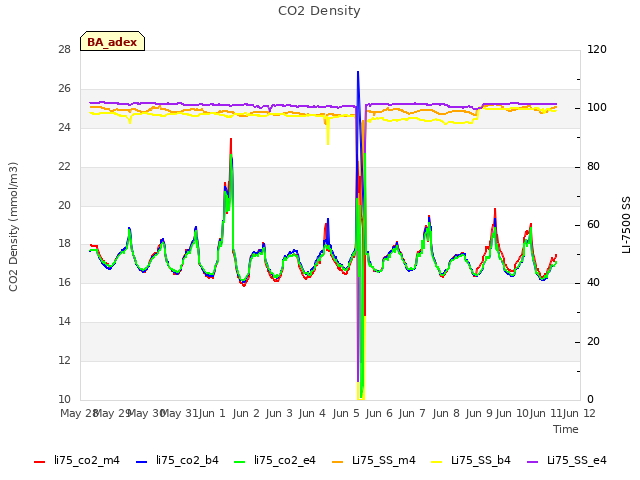640x480 pixels.
Task: Click the 'CO2 Density (mmol/m3)' axis title
Action: 13,227
